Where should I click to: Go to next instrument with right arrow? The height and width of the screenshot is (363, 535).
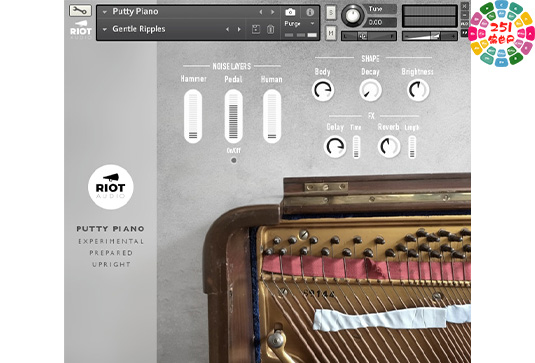click(x=273, y=12)
